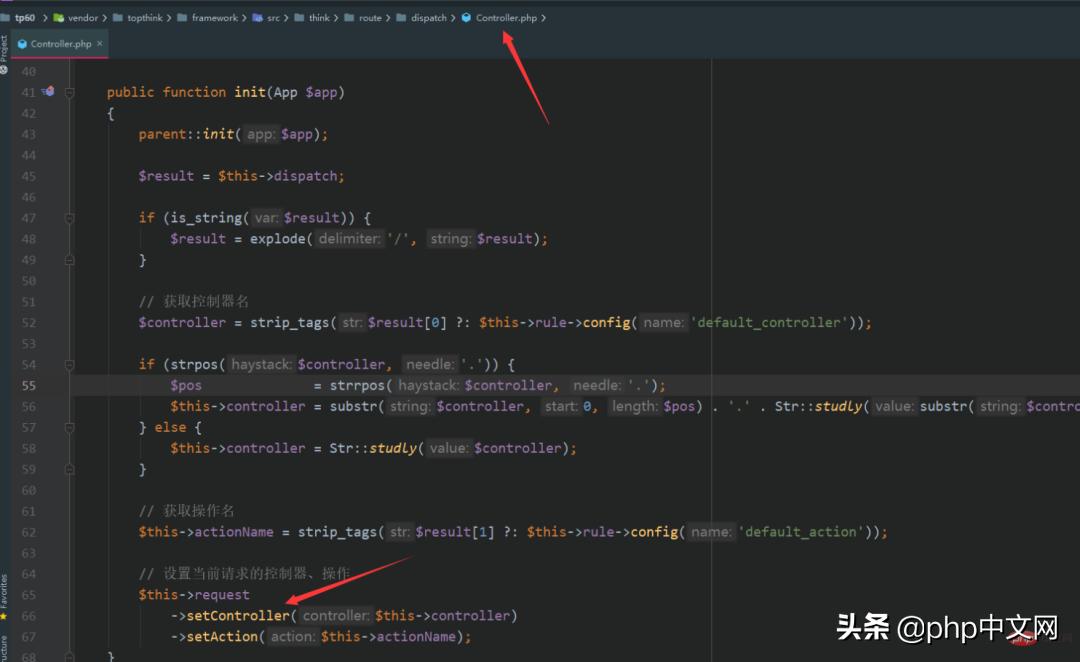The image size is (1080, 662).
Task: Click the Favorites star icon
Action: coord(4,615)
